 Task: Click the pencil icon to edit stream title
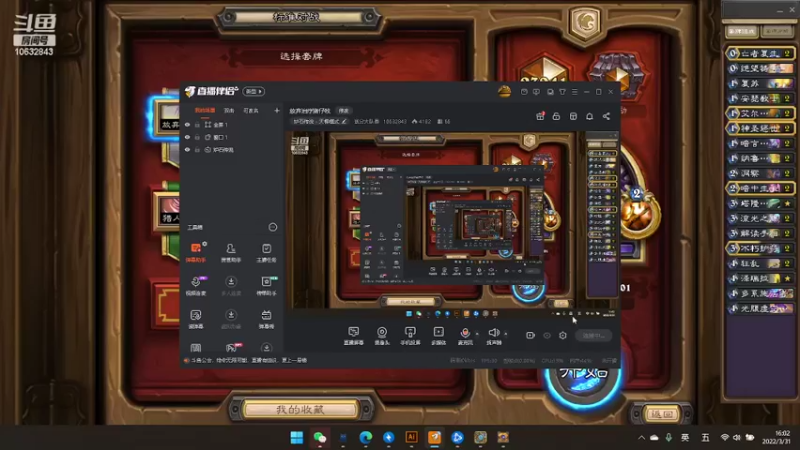[x=344, y=121]
